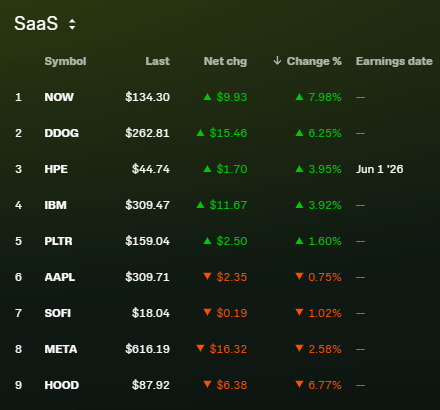Toggle Change % column sort order
Viewport: 440px width, 410px height.
point(314,61)
